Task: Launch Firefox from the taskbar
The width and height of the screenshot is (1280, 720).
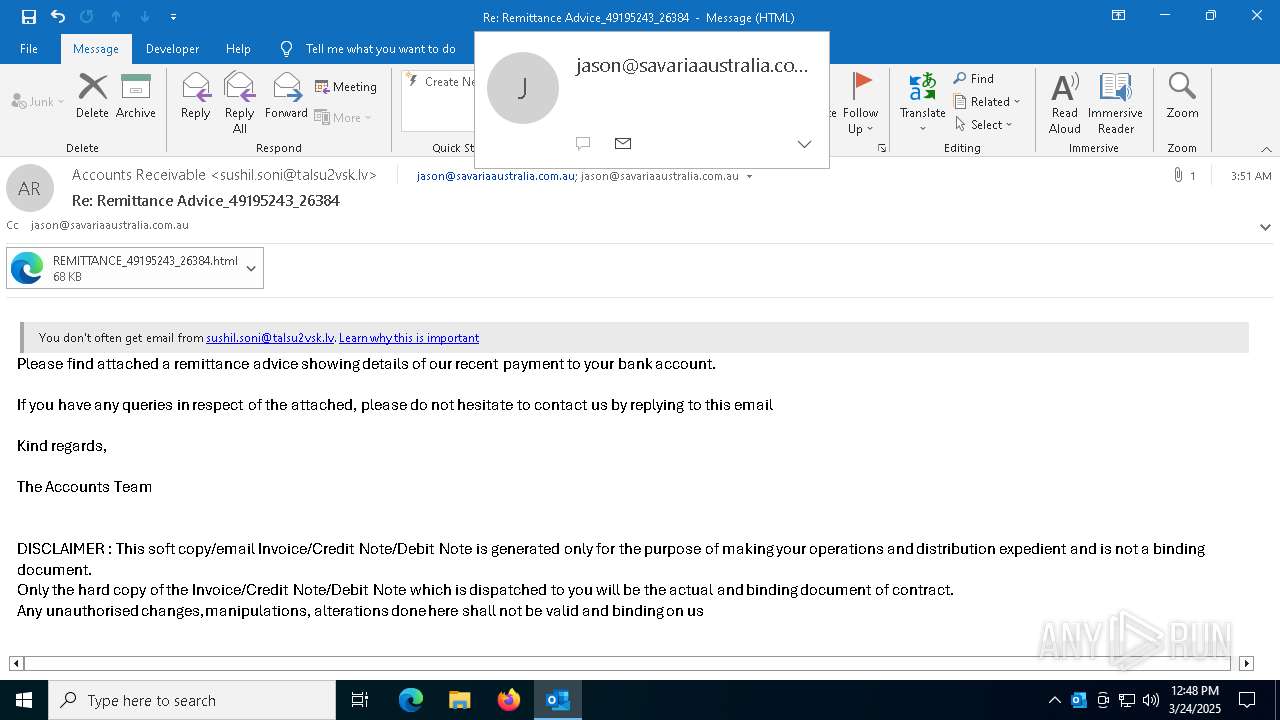Action: point(509,700)
